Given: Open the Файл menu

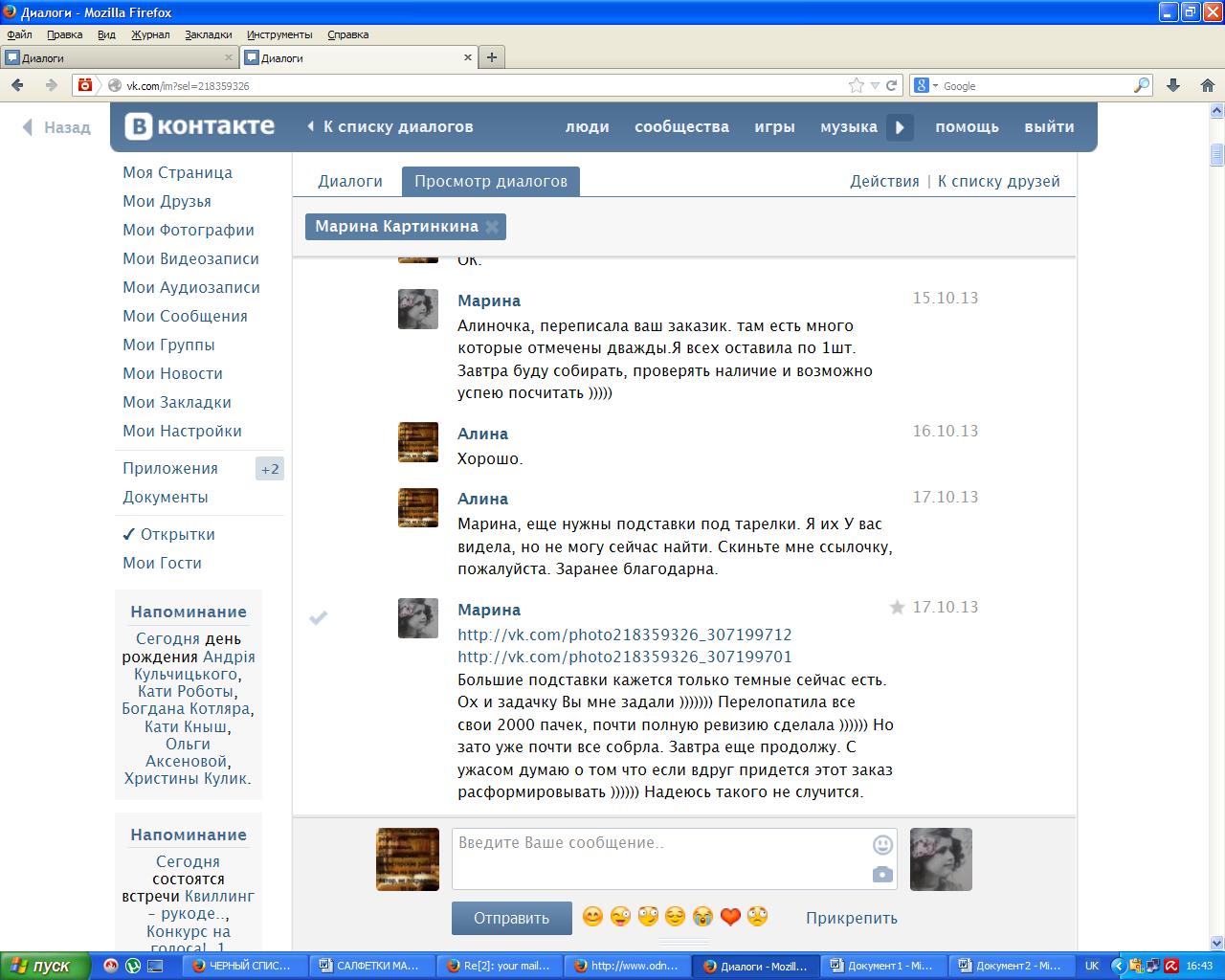Looking at the screenshot, I should tap(19, 34).
